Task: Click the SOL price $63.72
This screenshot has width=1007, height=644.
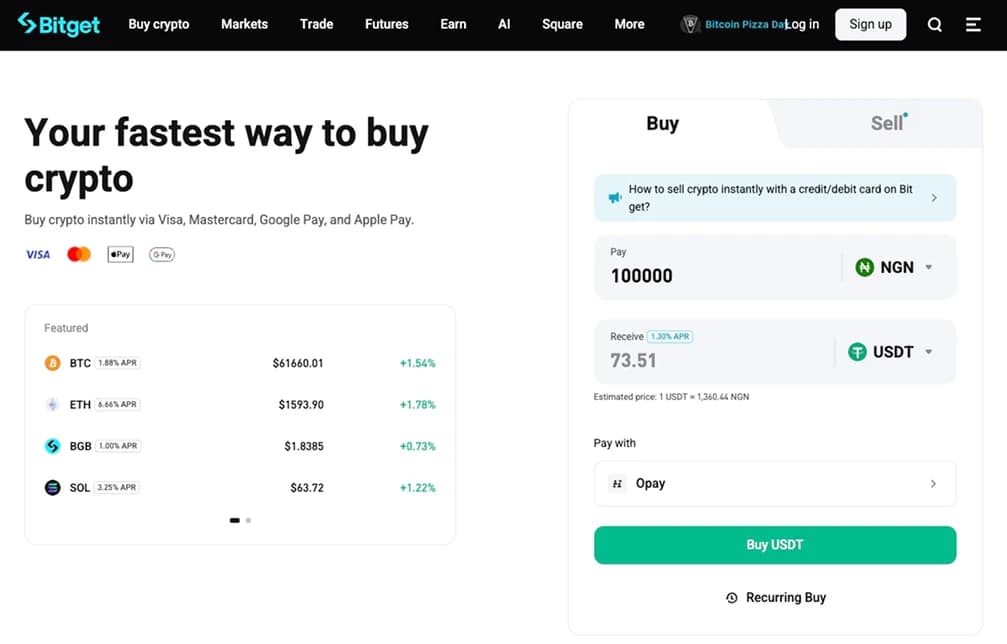Action: (x=307, y=488)
